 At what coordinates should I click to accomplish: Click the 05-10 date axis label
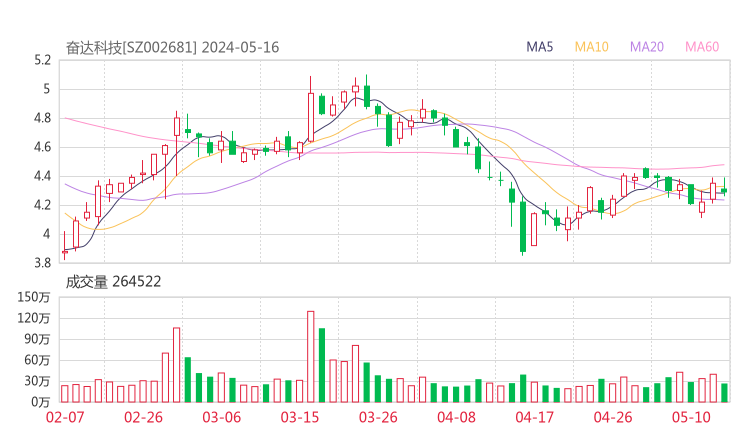[x=691, y=417]
